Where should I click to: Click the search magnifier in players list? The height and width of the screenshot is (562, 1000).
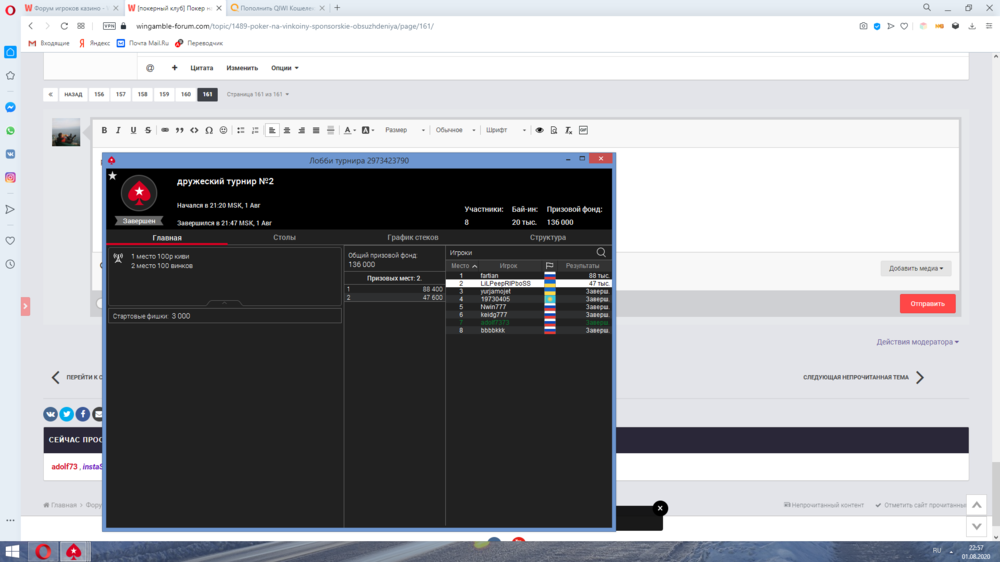[x=601, y=253]
